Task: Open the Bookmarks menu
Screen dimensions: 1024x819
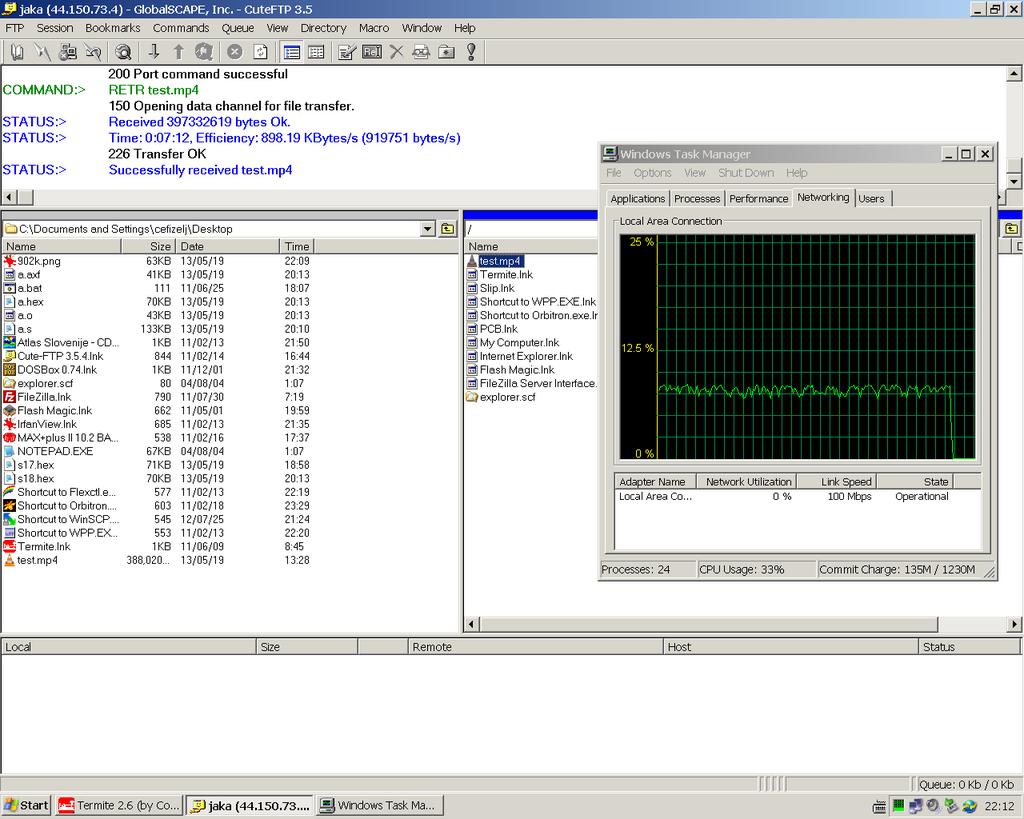Action: click(x=113, y=28)
